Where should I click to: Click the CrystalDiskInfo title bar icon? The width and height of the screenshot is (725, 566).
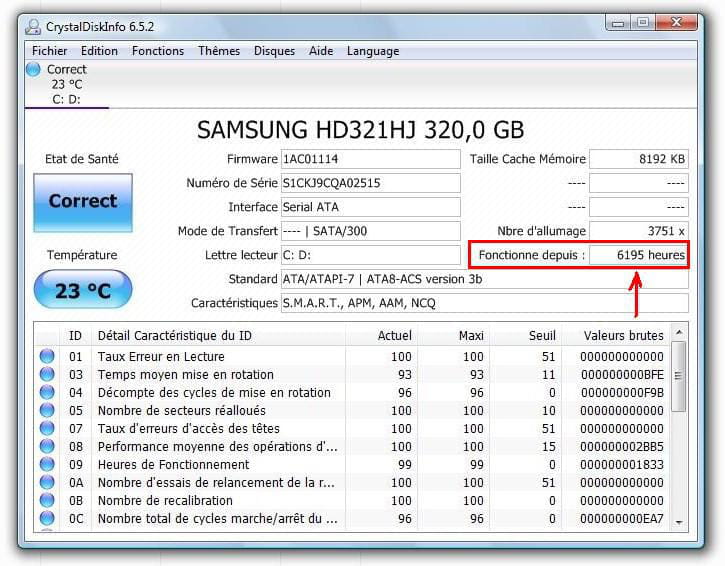(33, 27)
